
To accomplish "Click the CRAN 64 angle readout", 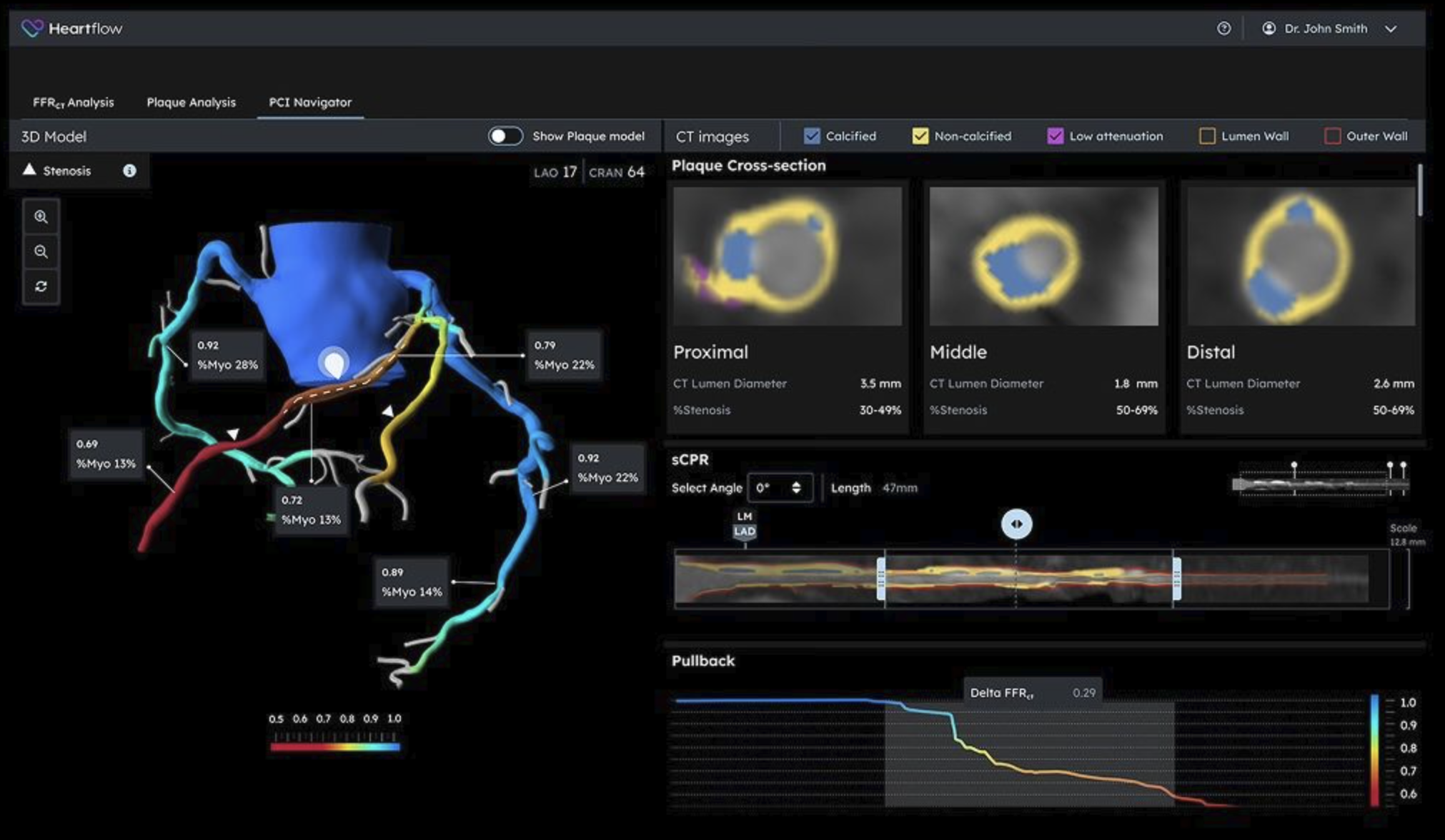I will (617, 172).
